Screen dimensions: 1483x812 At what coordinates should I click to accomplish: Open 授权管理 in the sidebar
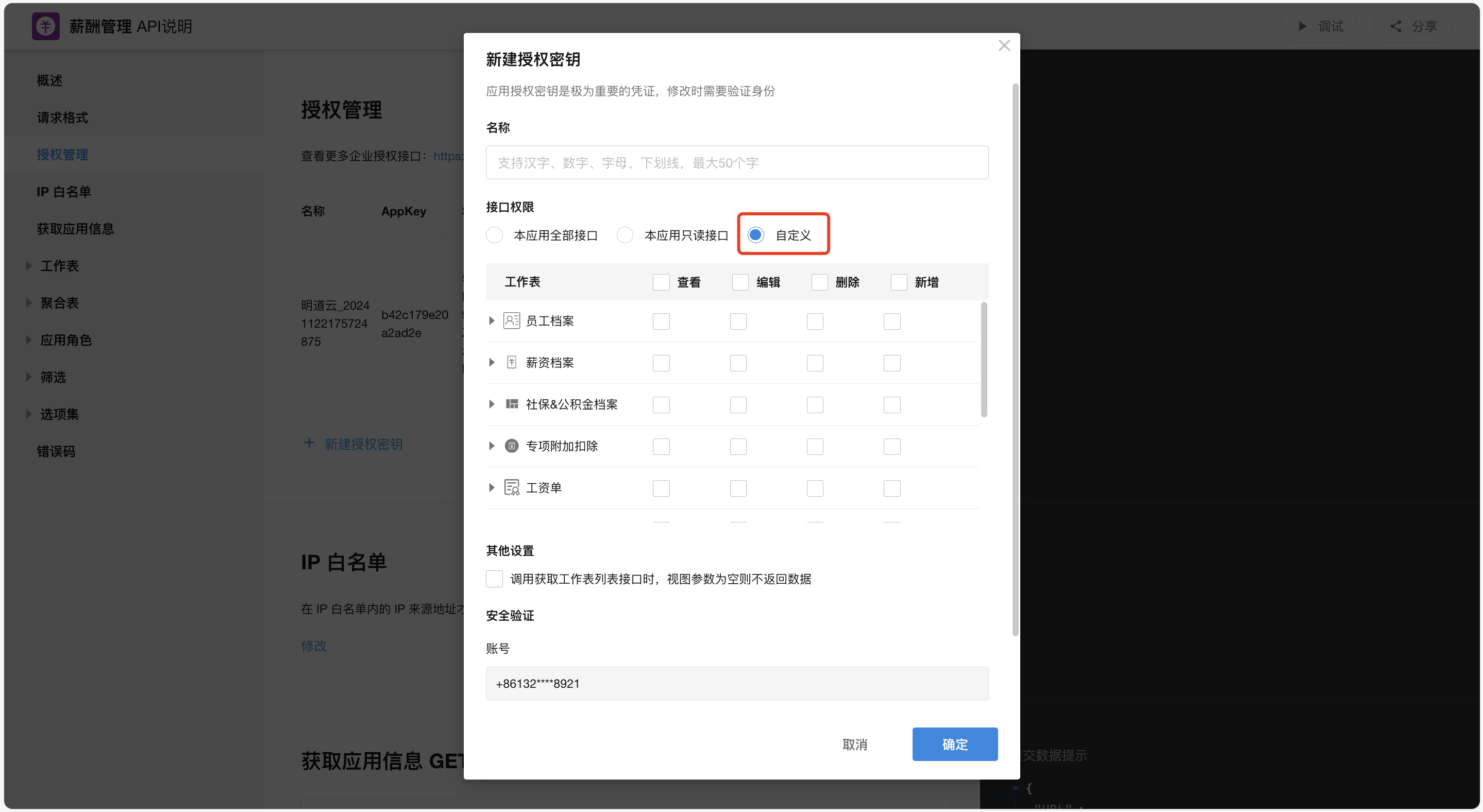(x=62, y=154)
